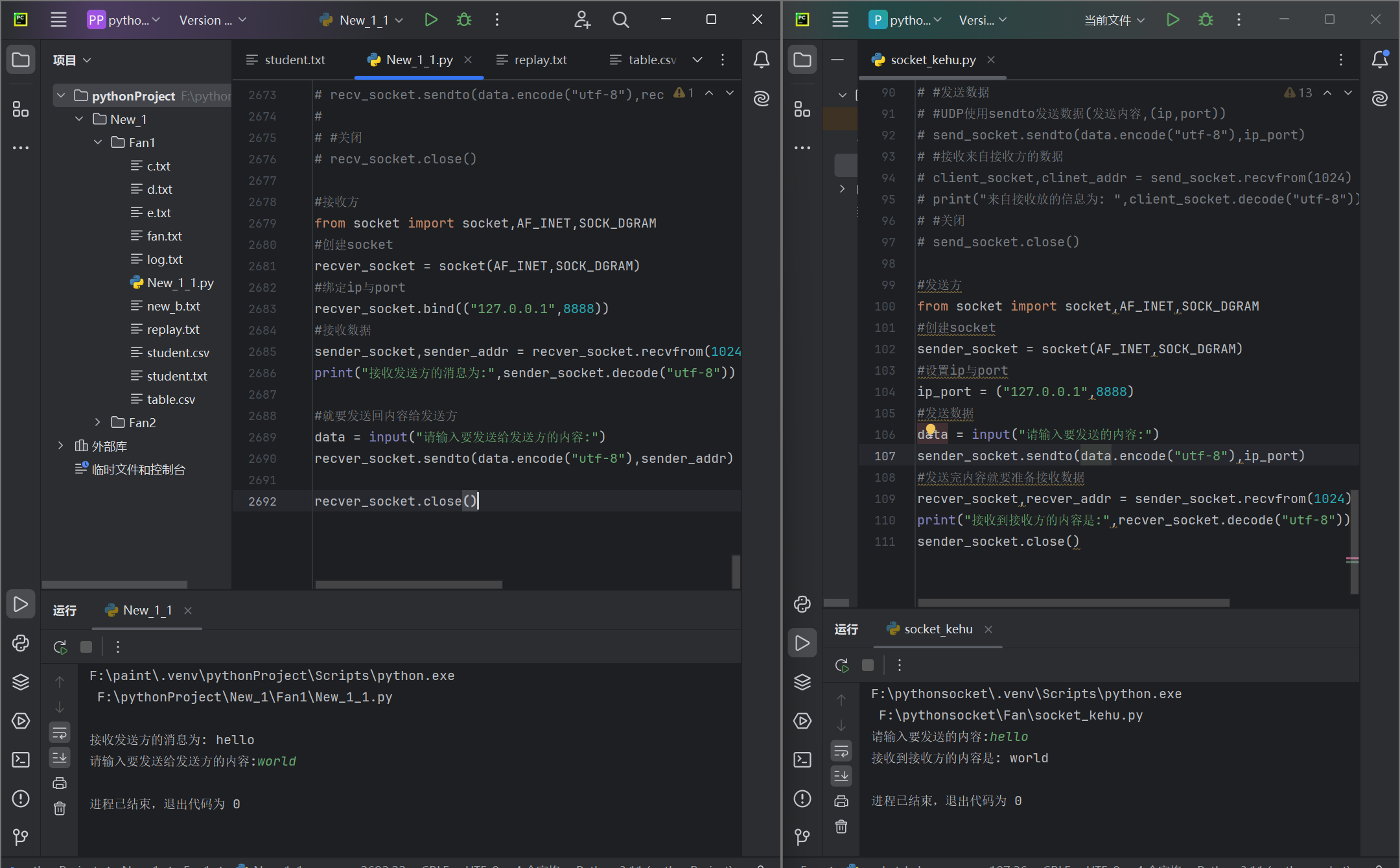This screenshot has width=1400, height=868.
Task: Open student.csv in project tree
Action: coord(178,353)
